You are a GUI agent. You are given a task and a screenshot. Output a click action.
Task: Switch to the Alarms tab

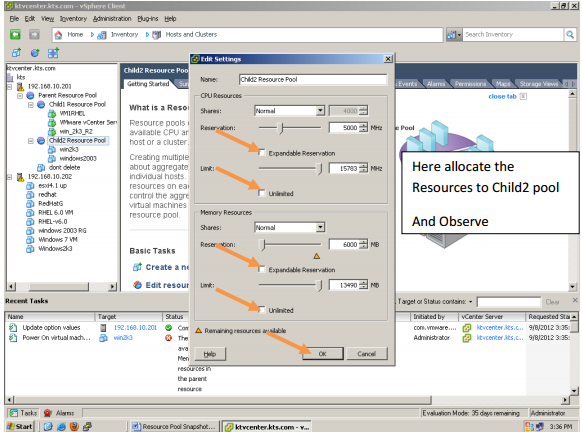coord(436,84)
